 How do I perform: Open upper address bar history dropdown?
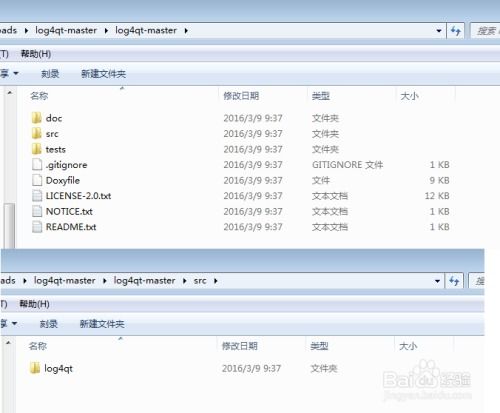click(439, 31)
